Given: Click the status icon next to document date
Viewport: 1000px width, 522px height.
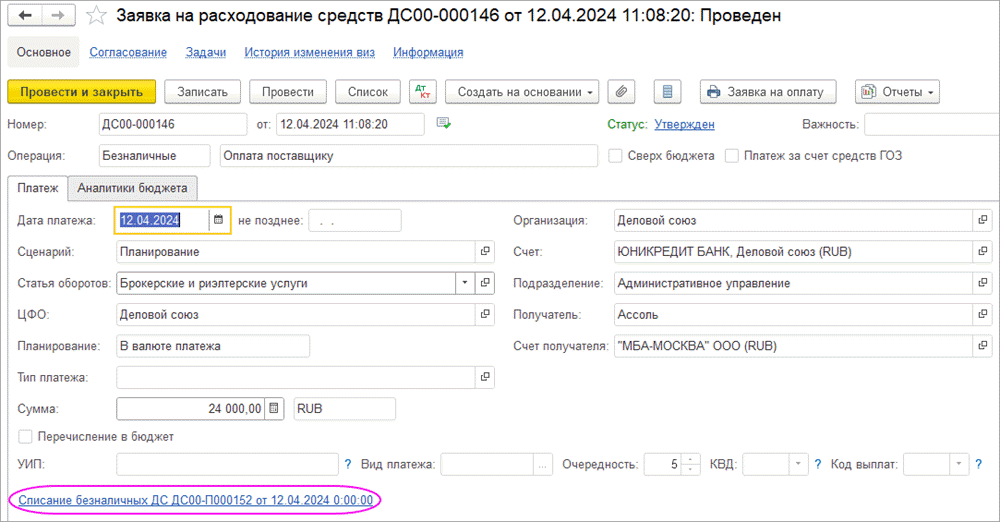Looking at the screenshot, I should [x=444, y=124].
